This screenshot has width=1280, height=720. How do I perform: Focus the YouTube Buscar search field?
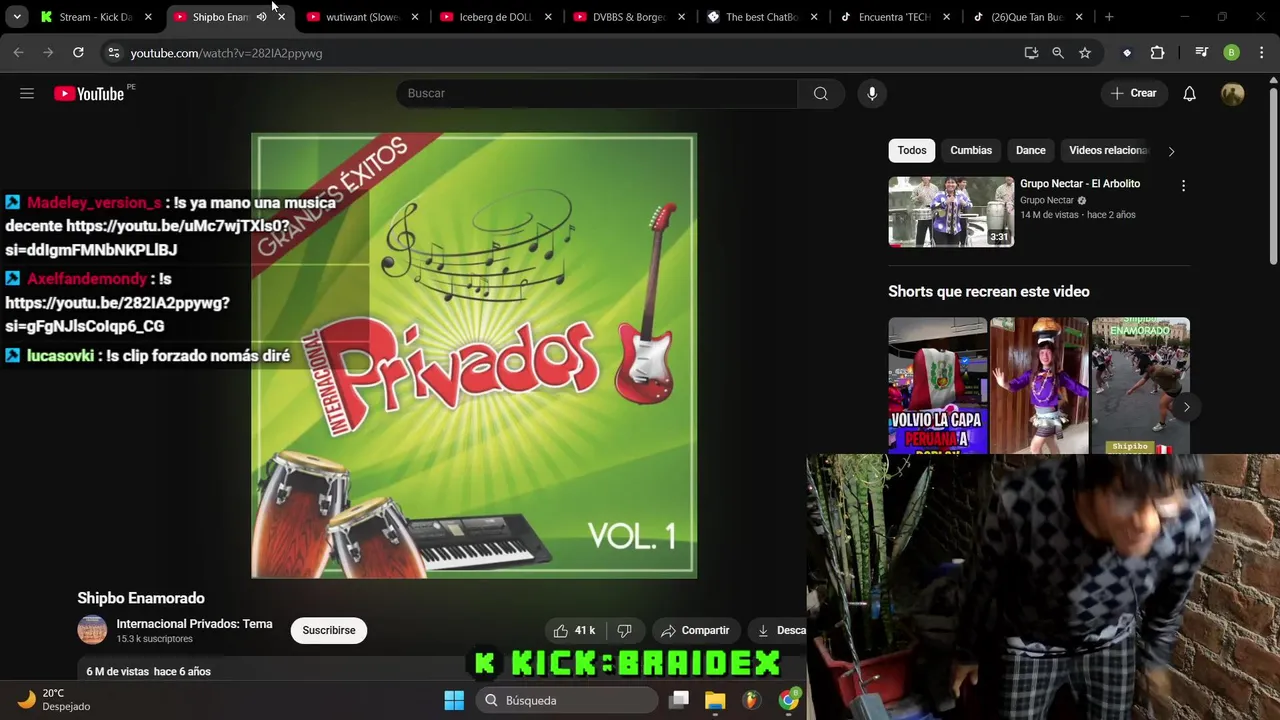597,93
